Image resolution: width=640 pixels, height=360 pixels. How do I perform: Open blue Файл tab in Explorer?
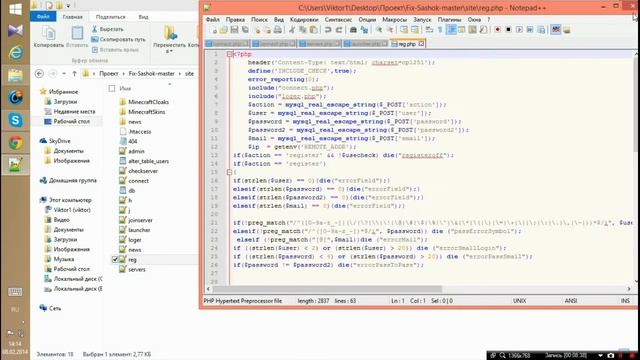pos(43,17)
